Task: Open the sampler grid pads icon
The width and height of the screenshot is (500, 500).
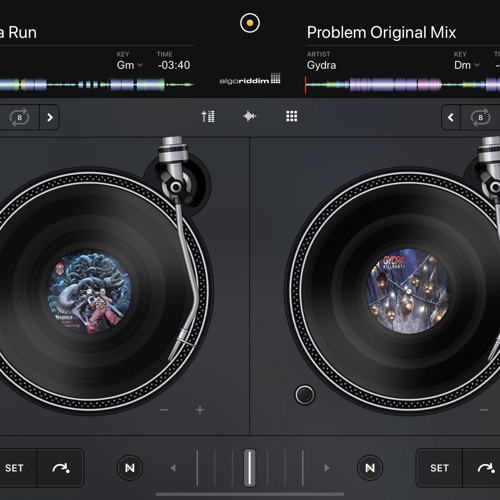Action: tap(292, 116)
